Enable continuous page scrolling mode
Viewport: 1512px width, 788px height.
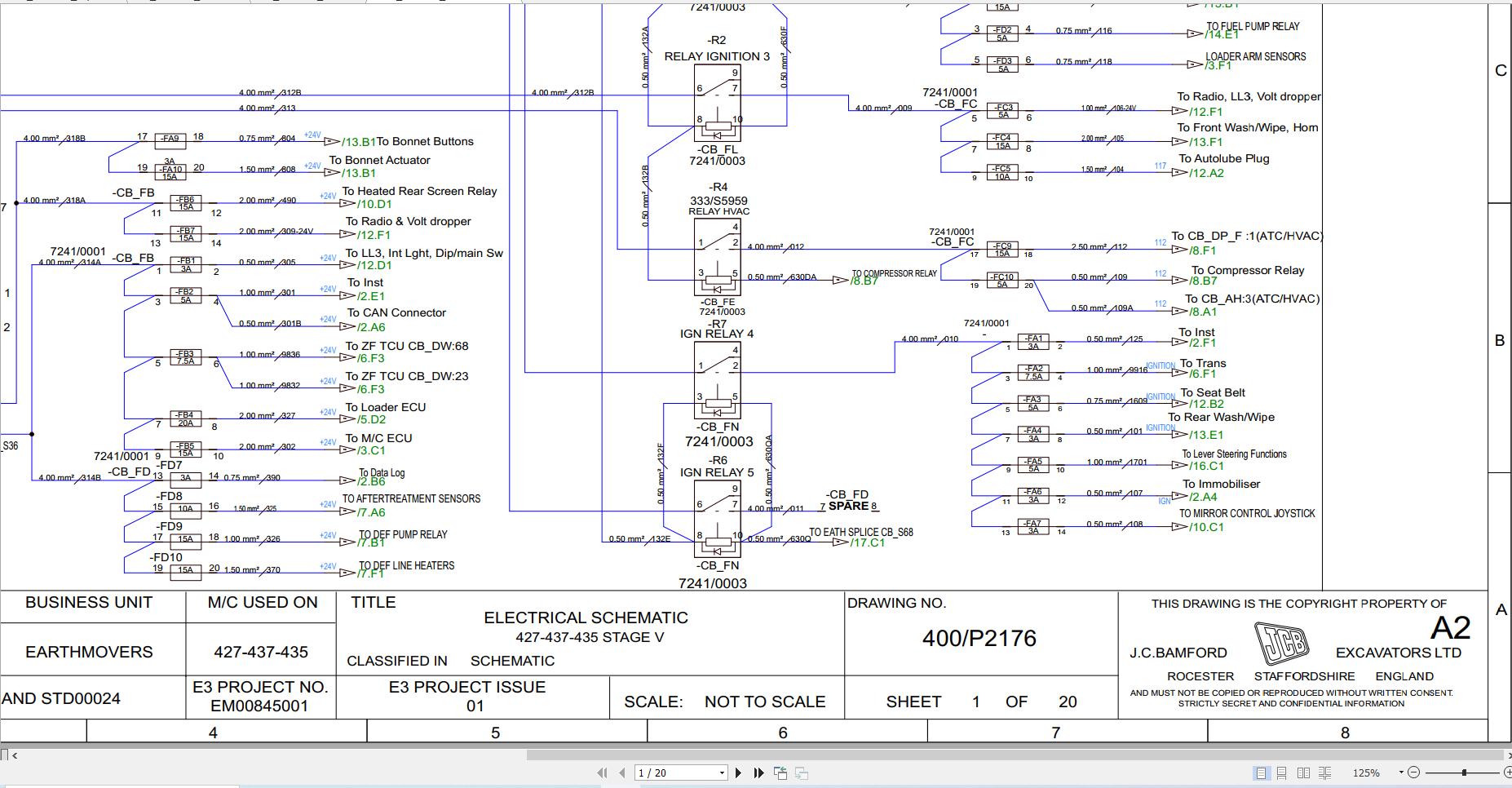[1282, 773]
